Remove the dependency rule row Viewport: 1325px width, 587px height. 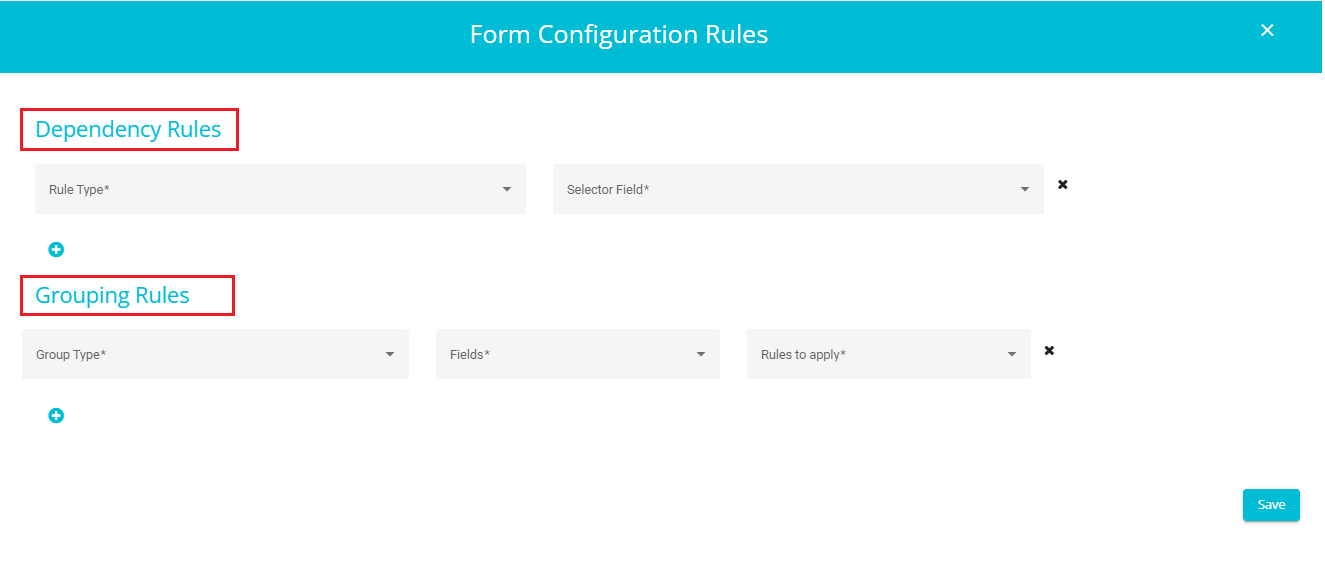click(x=1063, y=185)
